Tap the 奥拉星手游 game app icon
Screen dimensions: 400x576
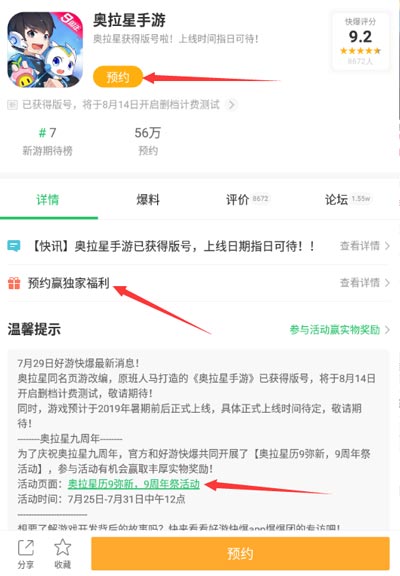pos(45,50)
